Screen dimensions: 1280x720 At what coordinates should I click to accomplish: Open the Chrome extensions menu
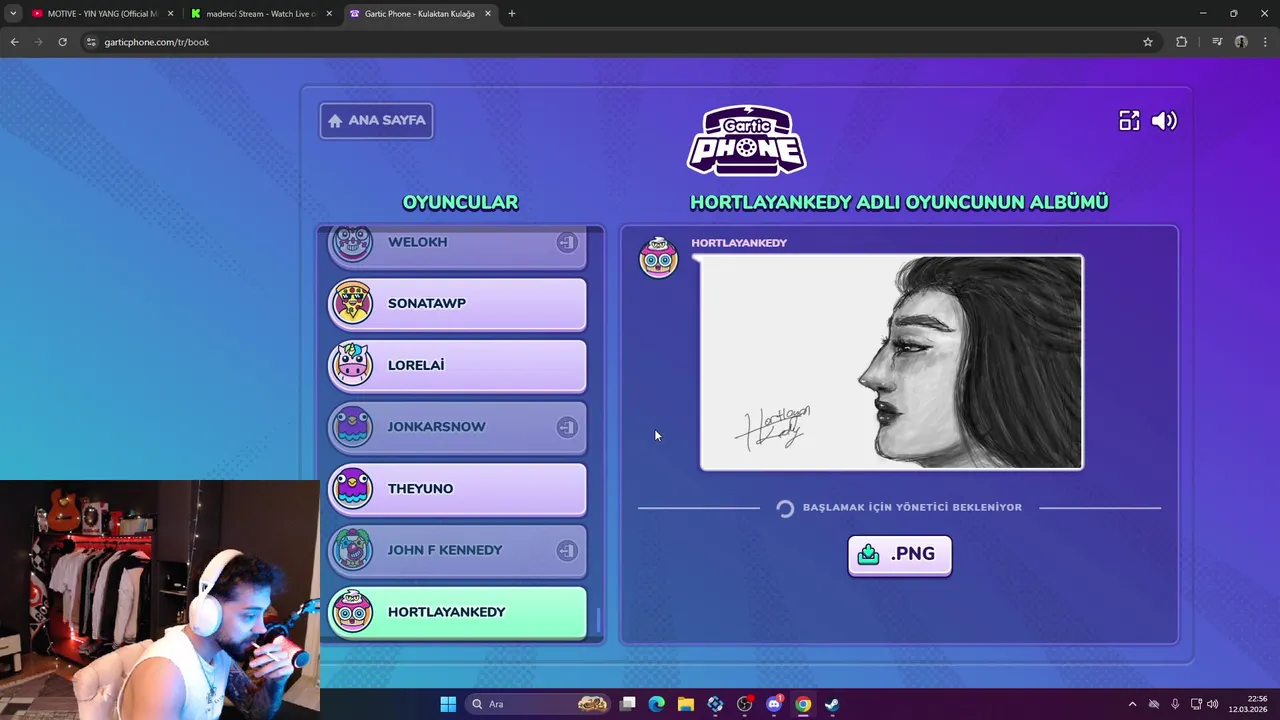[x=1182, y=42]
